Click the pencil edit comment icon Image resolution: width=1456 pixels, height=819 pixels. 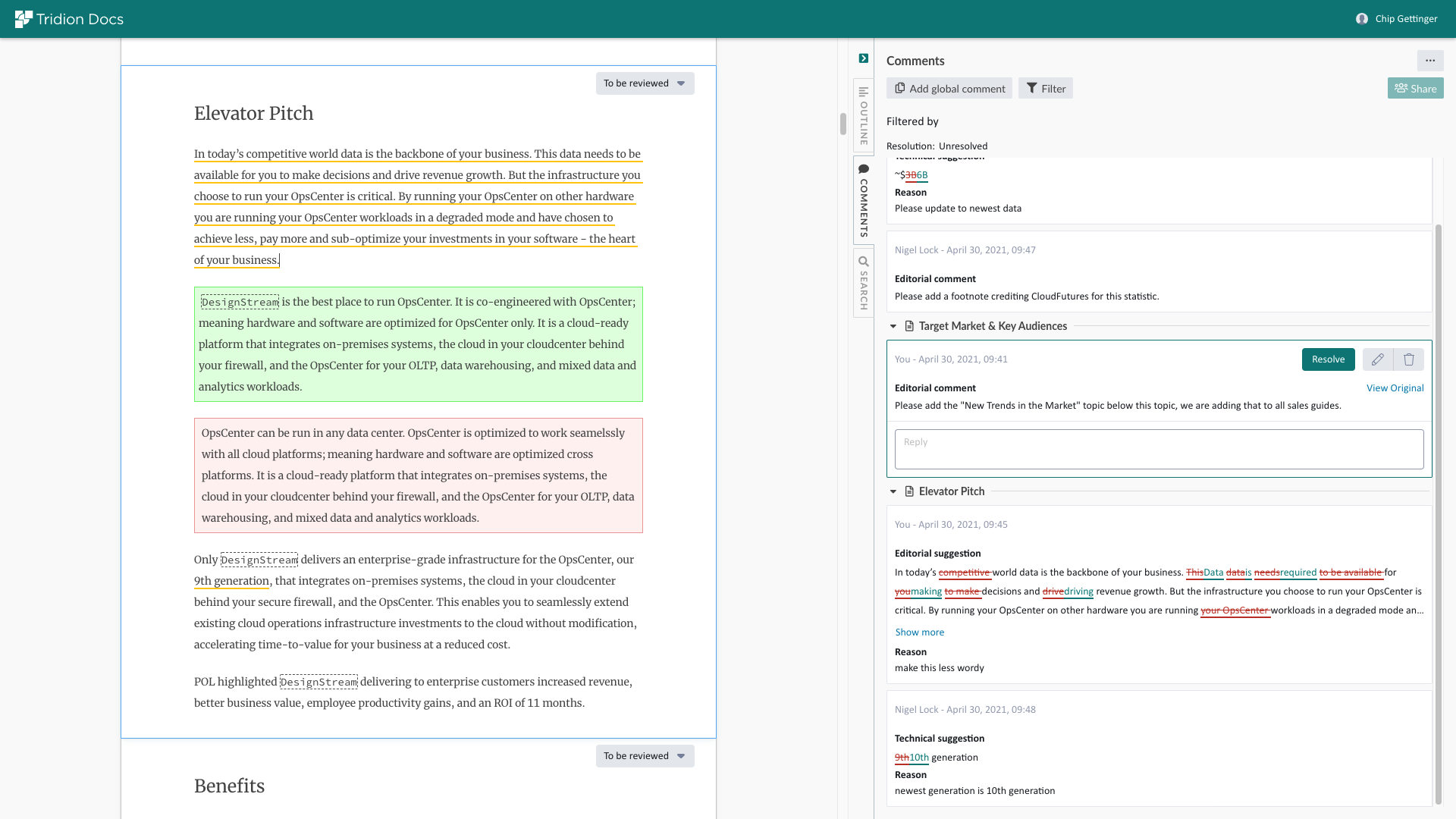click(1377, 359)
